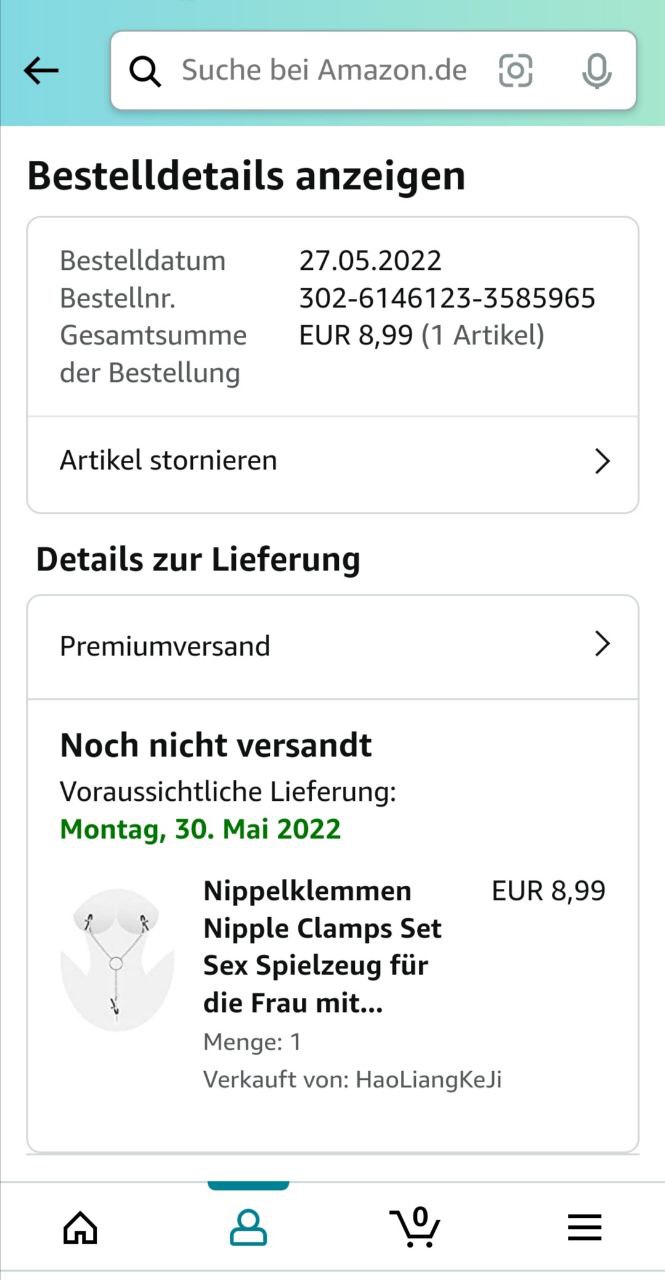Viewport: 665px width, 1280px height.
Task: Open the Nippelklemmen product title link
Action: (322, 946)
